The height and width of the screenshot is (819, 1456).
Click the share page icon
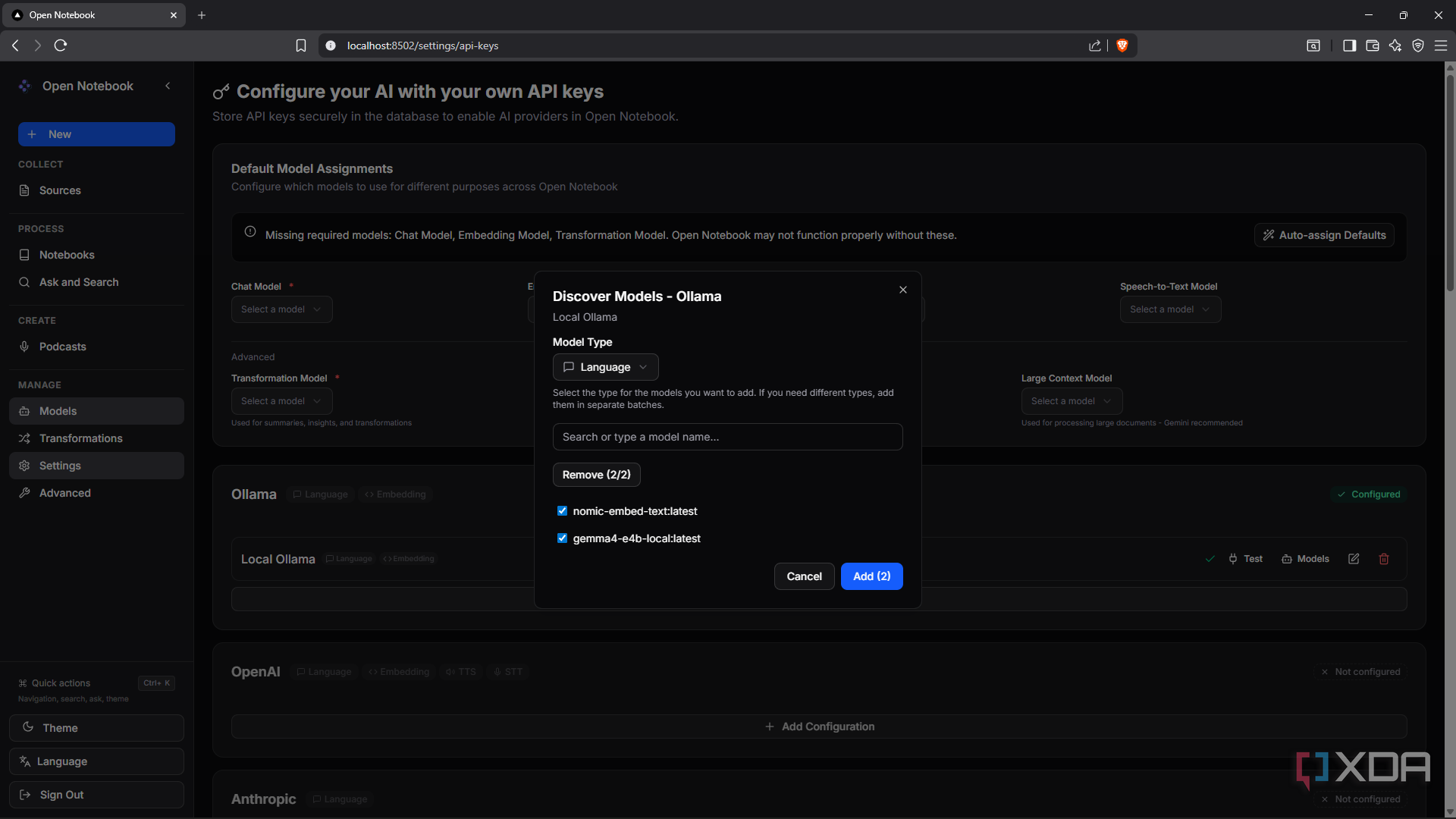1095,45
